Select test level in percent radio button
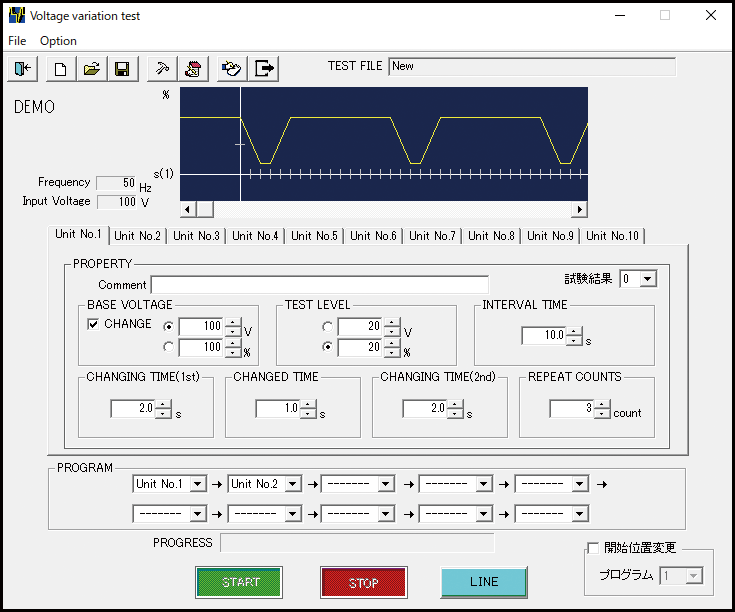The image size is (735, 612). [328, 347]
